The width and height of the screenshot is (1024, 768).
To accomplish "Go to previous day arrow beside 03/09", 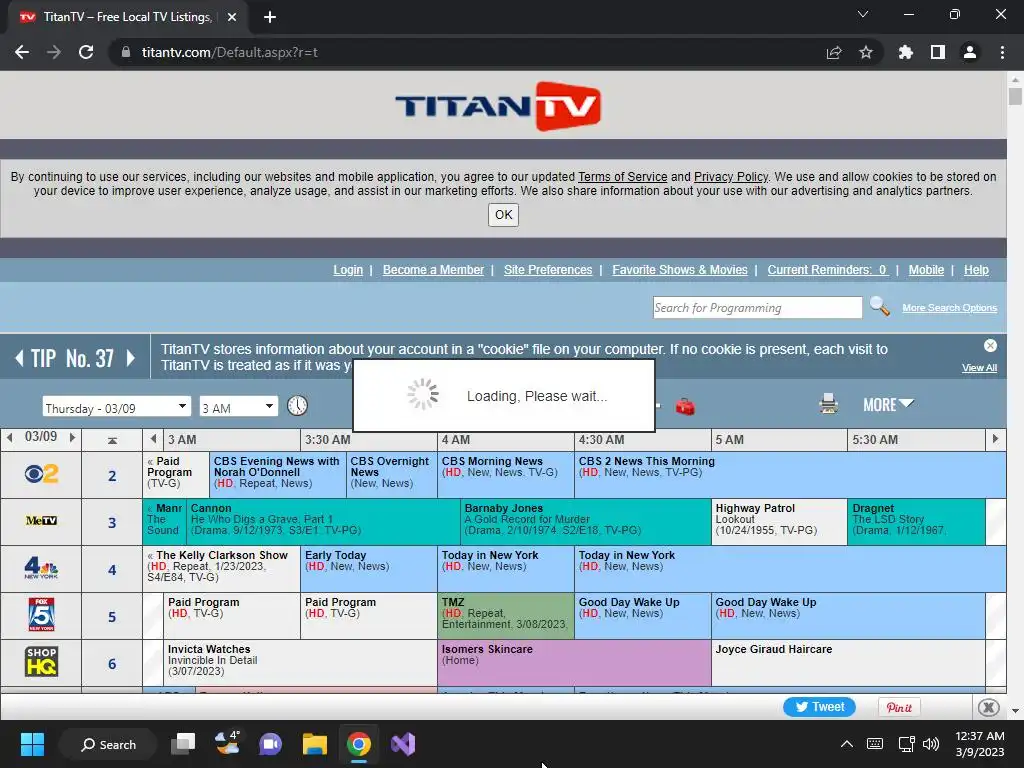I will coord(9,438).
